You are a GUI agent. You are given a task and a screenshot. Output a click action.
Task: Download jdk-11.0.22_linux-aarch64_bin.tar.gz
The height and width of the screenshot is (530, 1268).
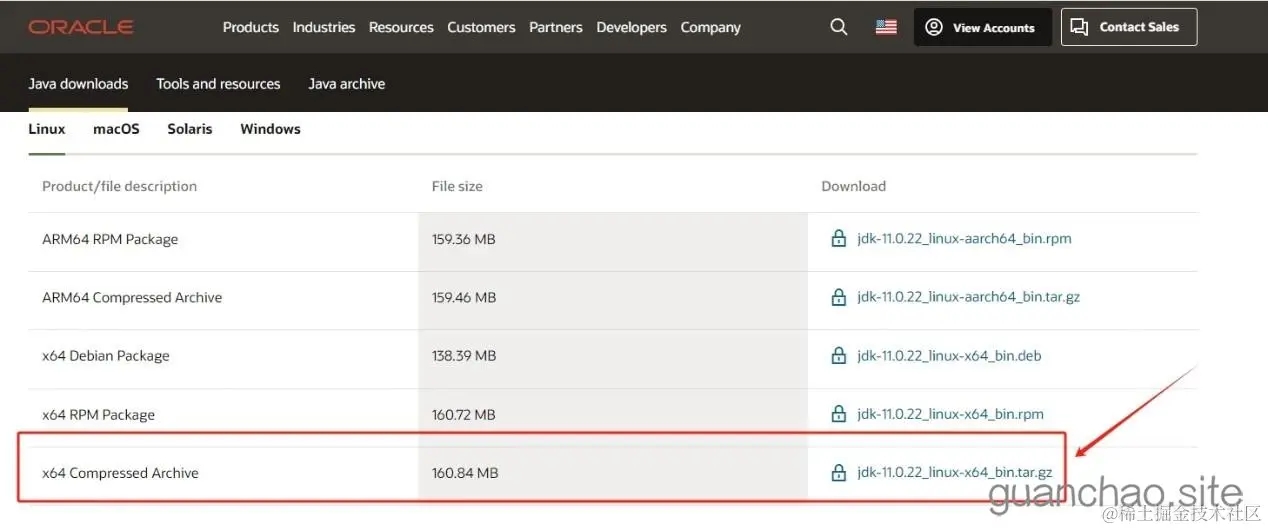968,297
